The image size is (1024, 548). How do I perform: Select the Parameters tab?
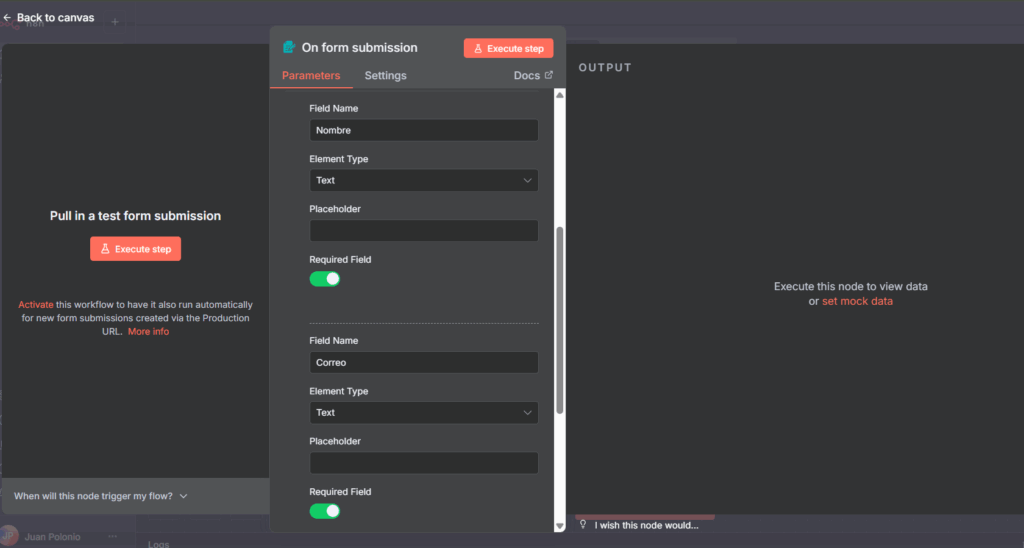coord(310,76)
